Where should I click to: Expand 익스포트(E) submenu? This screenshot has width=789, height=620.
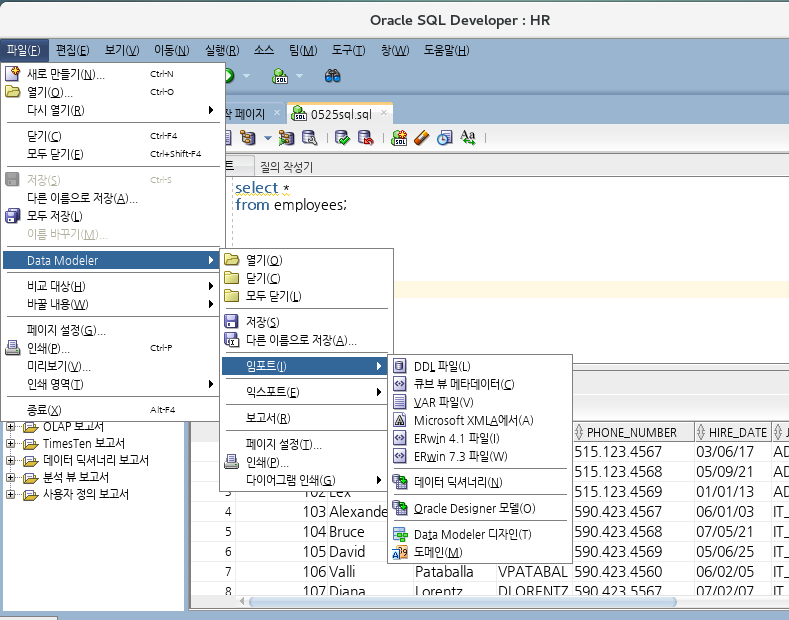coord(305,392)
